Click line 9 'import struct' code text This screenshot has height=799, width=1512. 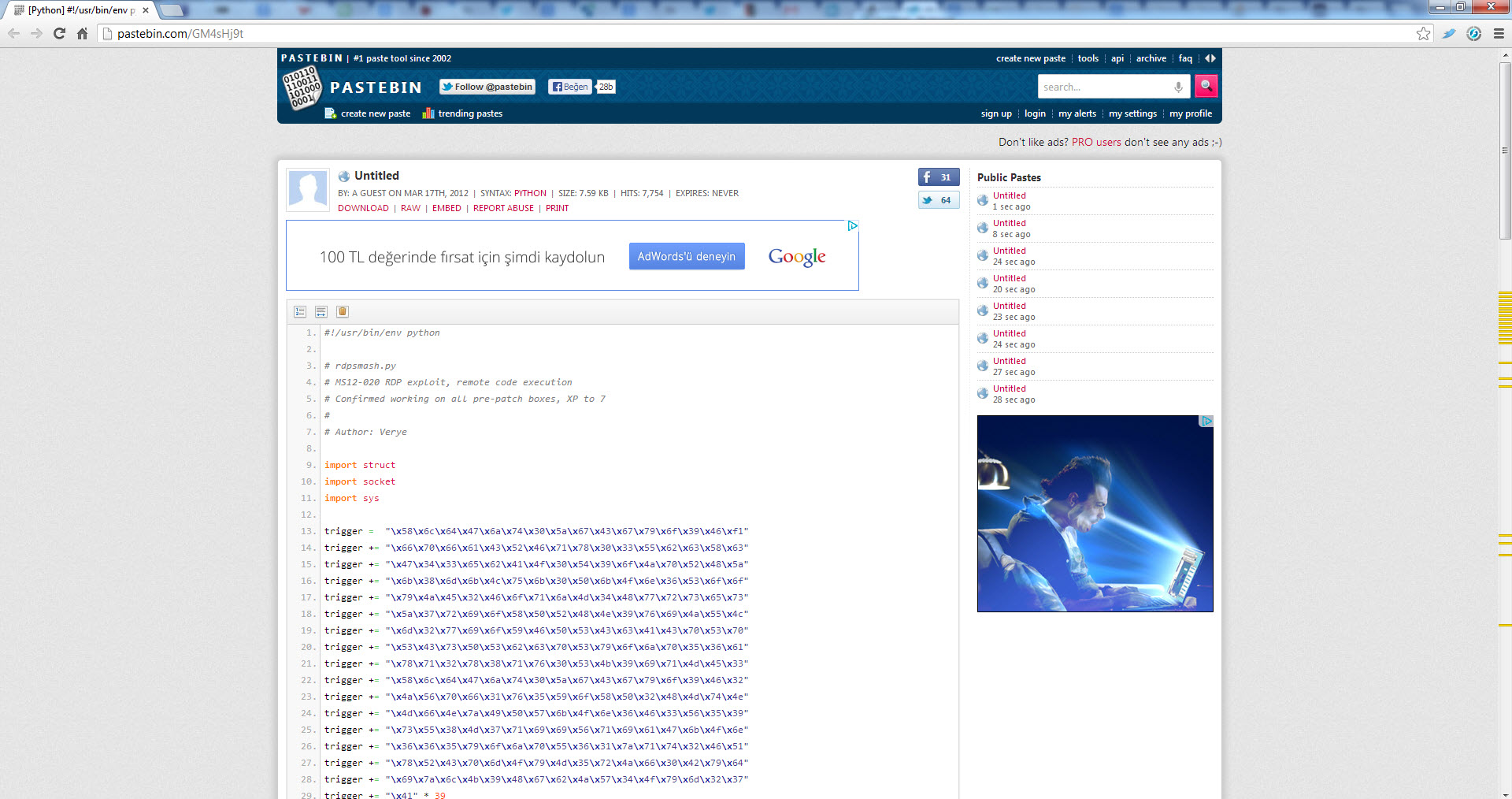[x=360, y=465]
